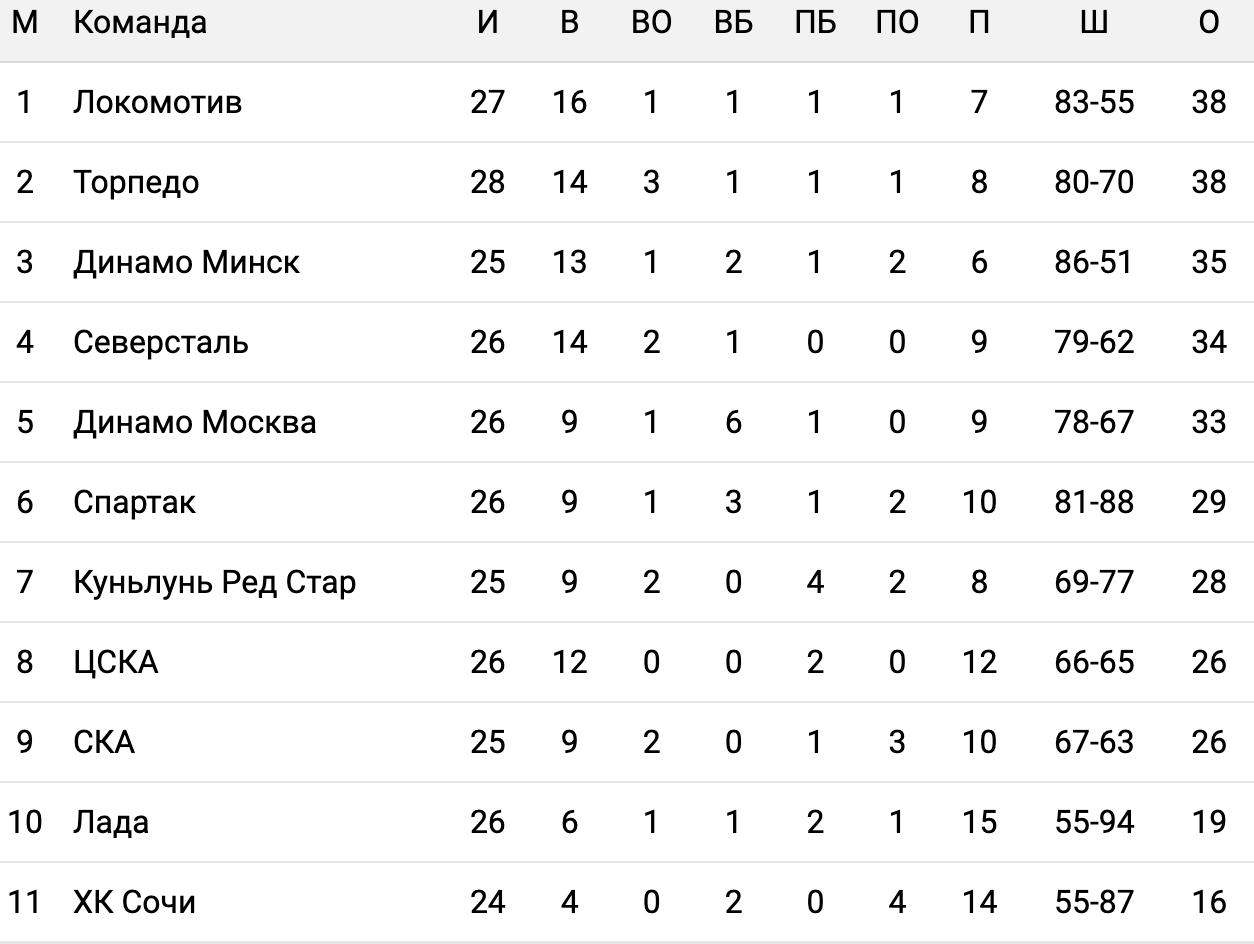Sort table by ВО column header

tap(651, 22)
